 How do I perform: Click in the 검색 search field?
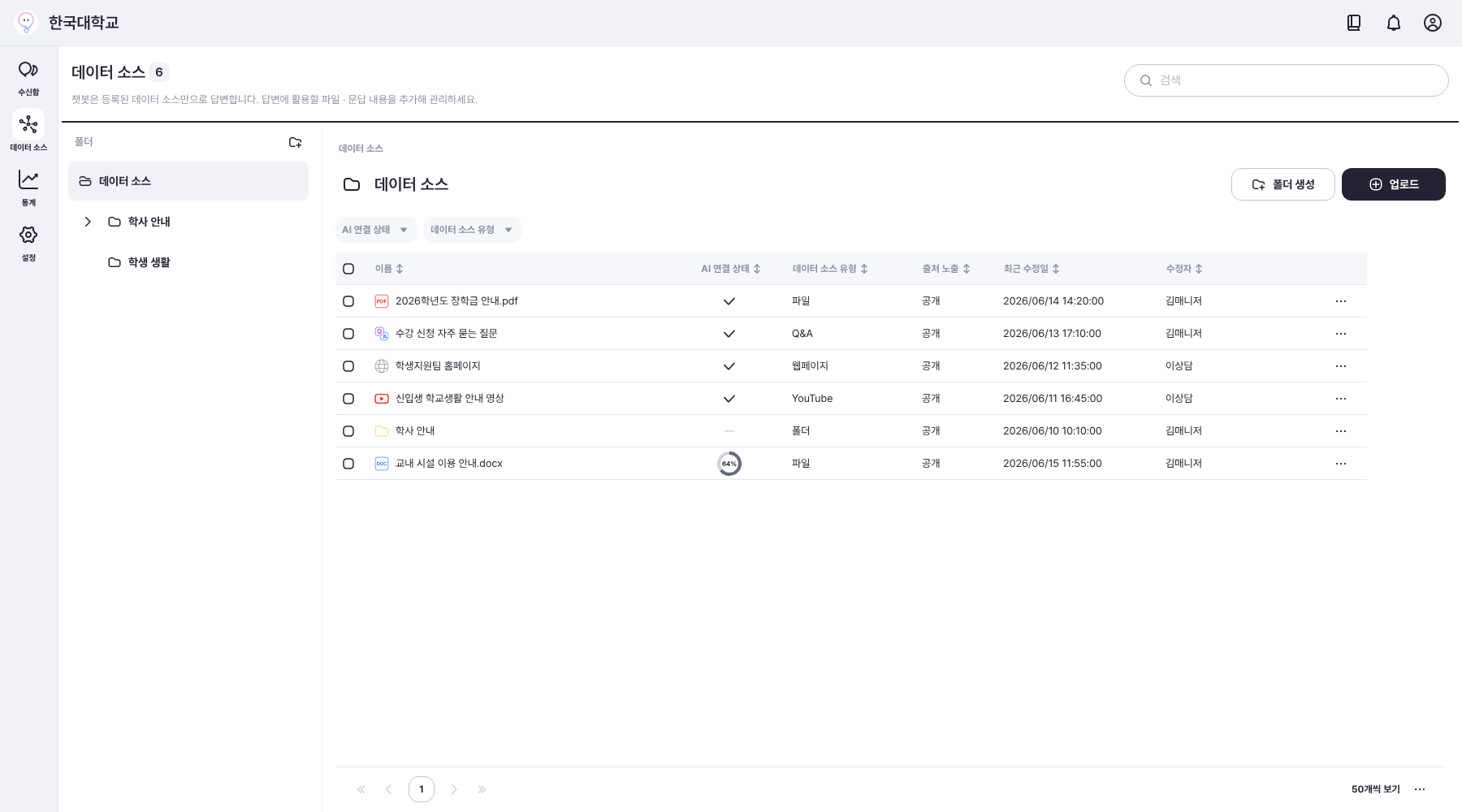point(1287,80)
